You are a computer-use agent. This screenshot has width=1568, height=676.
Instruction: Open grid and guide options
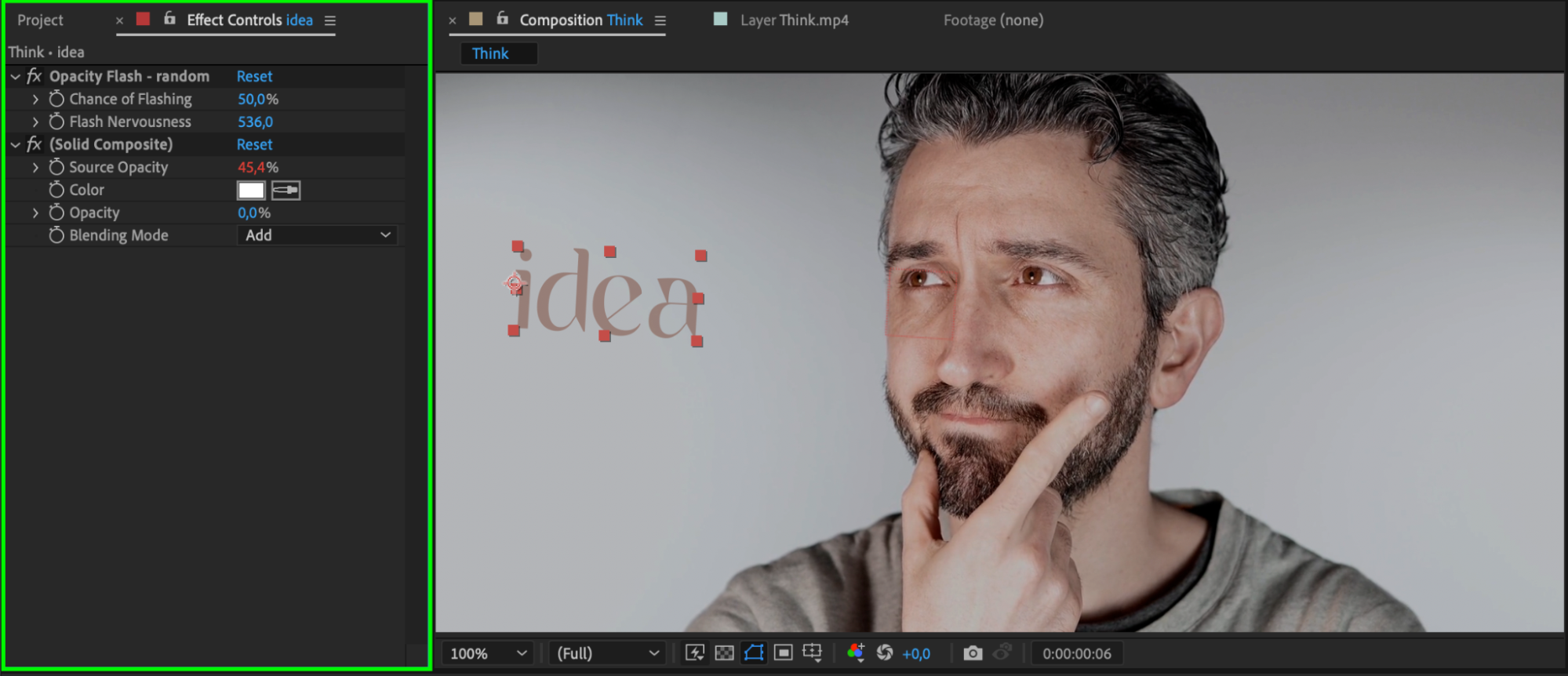click(x=813, y=653)
